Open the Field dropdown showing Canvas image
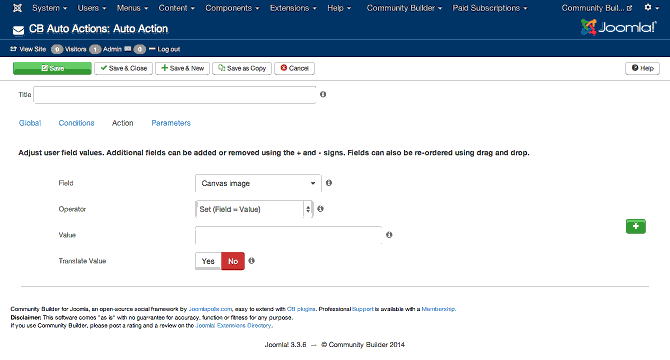 click(x=258, y=183)
